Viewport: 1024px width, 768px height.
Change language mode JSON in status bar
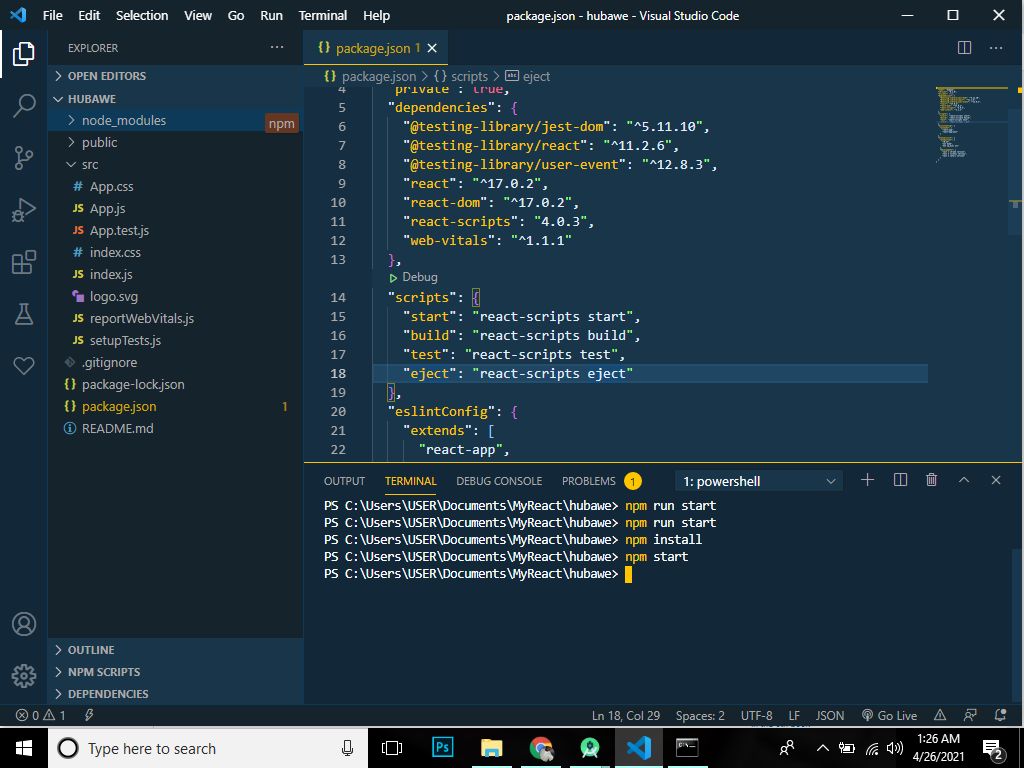coord(829,715)
